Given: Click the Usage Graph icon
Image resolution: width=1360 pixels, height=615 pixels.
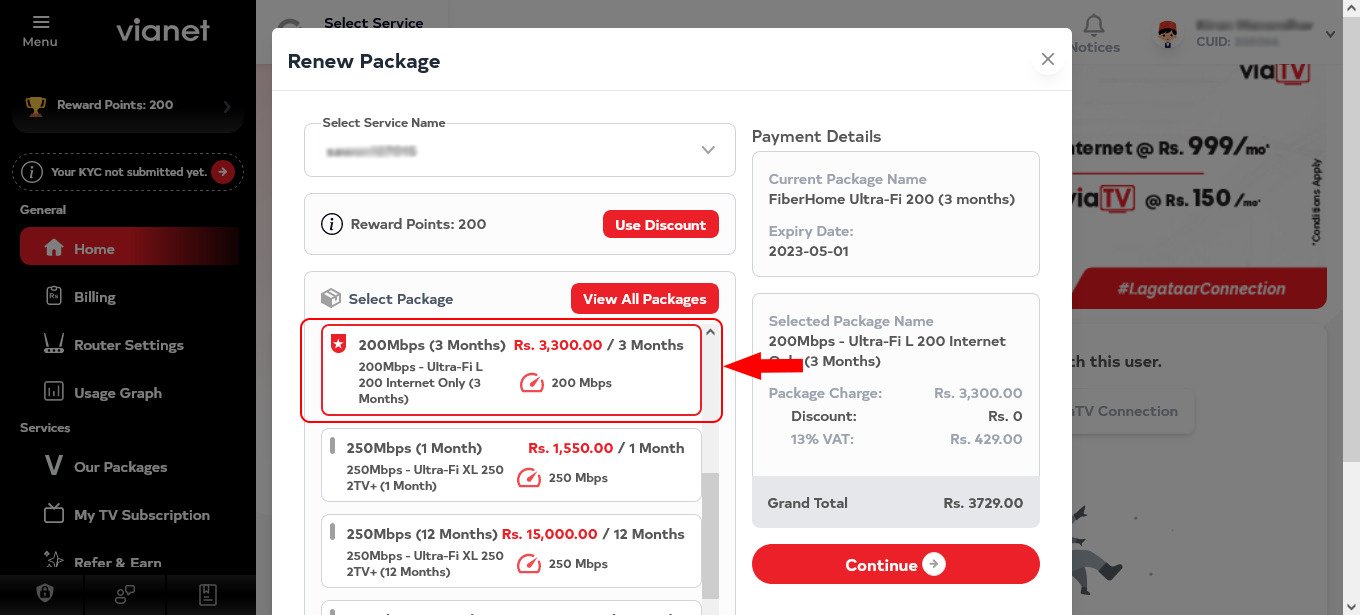Looking at the screenshot, I should point(55,393).
